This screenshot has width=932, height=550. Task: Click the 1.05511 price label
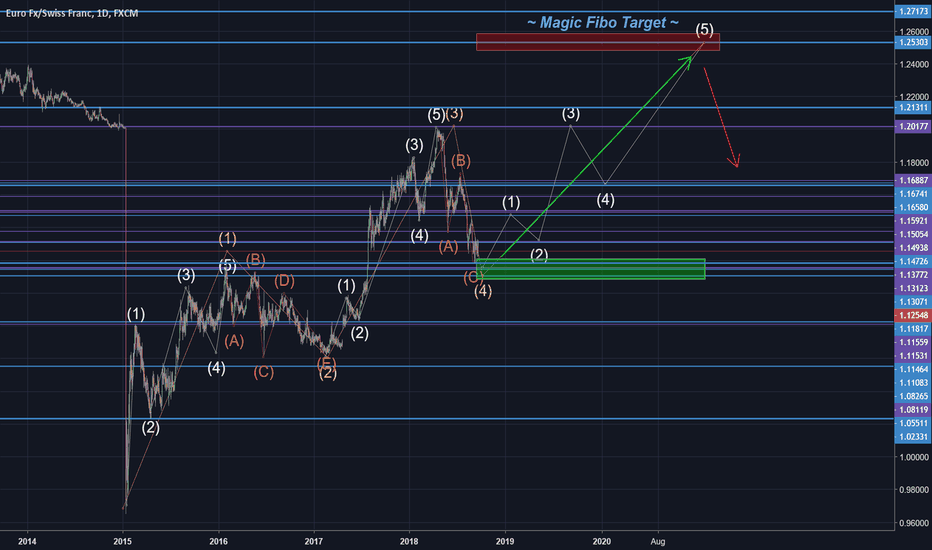(912, 423)
